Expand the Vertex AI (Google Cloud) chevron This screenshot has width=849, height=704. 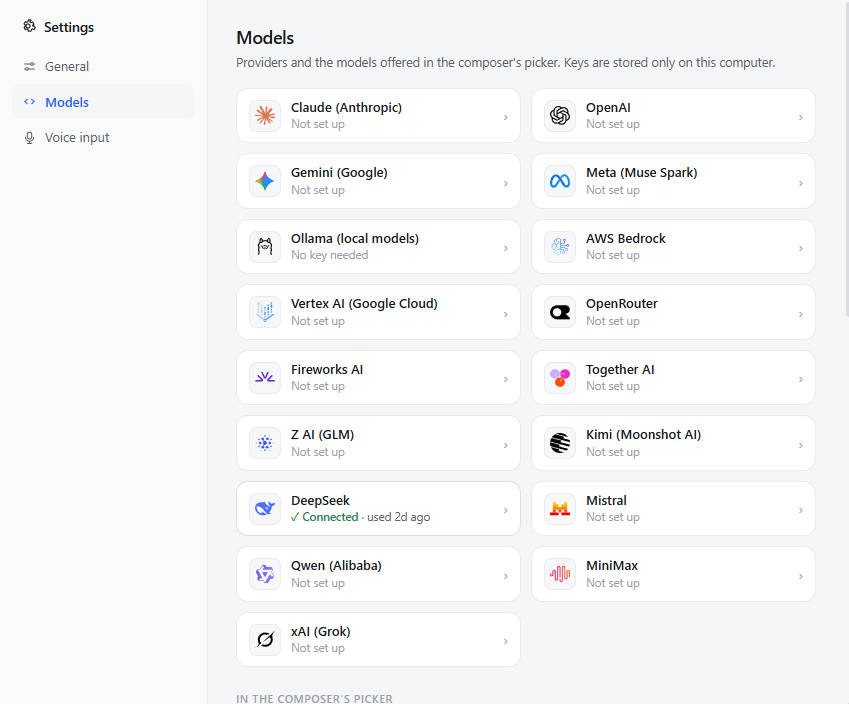point(506,314)
